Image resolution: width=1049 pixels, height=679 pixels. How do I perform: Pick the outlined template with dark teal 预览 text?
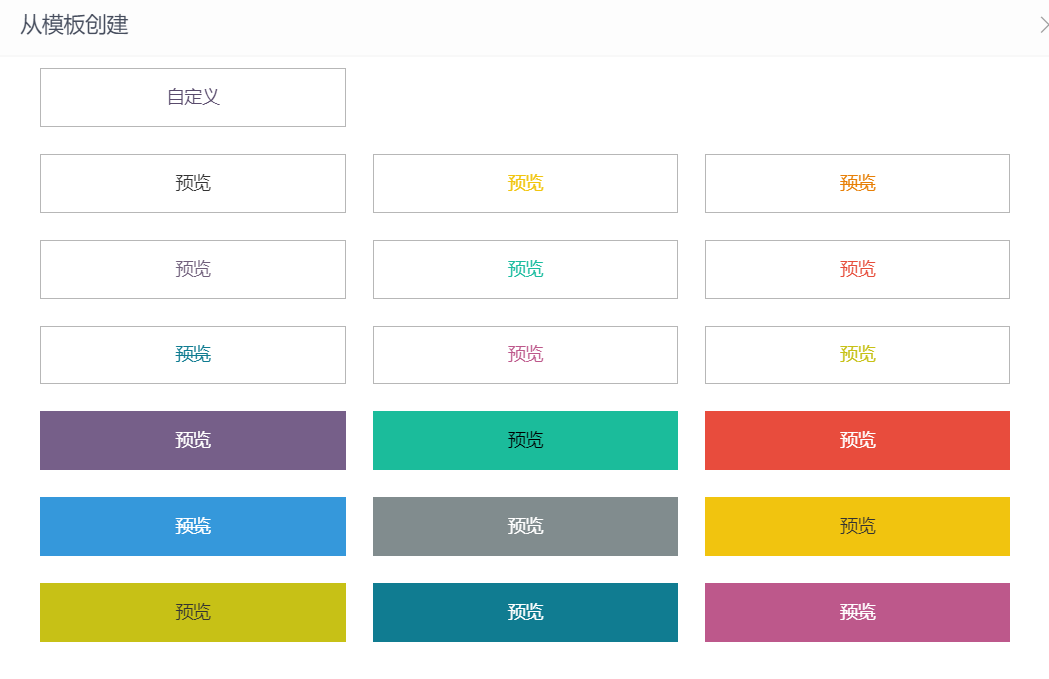pos(193,354)
